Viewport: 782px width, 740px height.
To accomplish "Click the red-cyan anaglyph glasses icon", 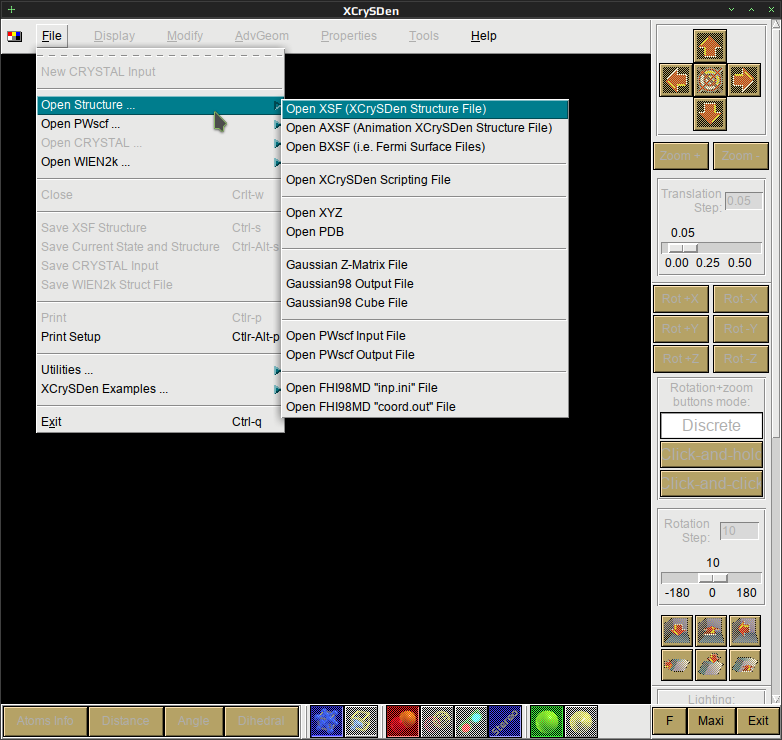I will (x=471, y=721).
